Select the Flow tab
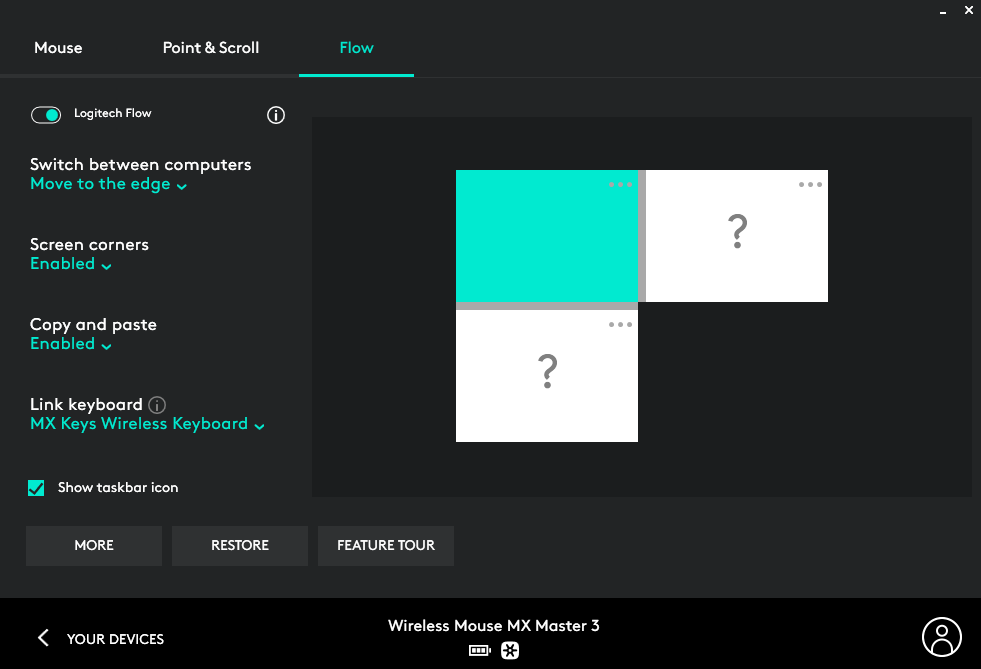Screen dimensions: 981x669 357,48
